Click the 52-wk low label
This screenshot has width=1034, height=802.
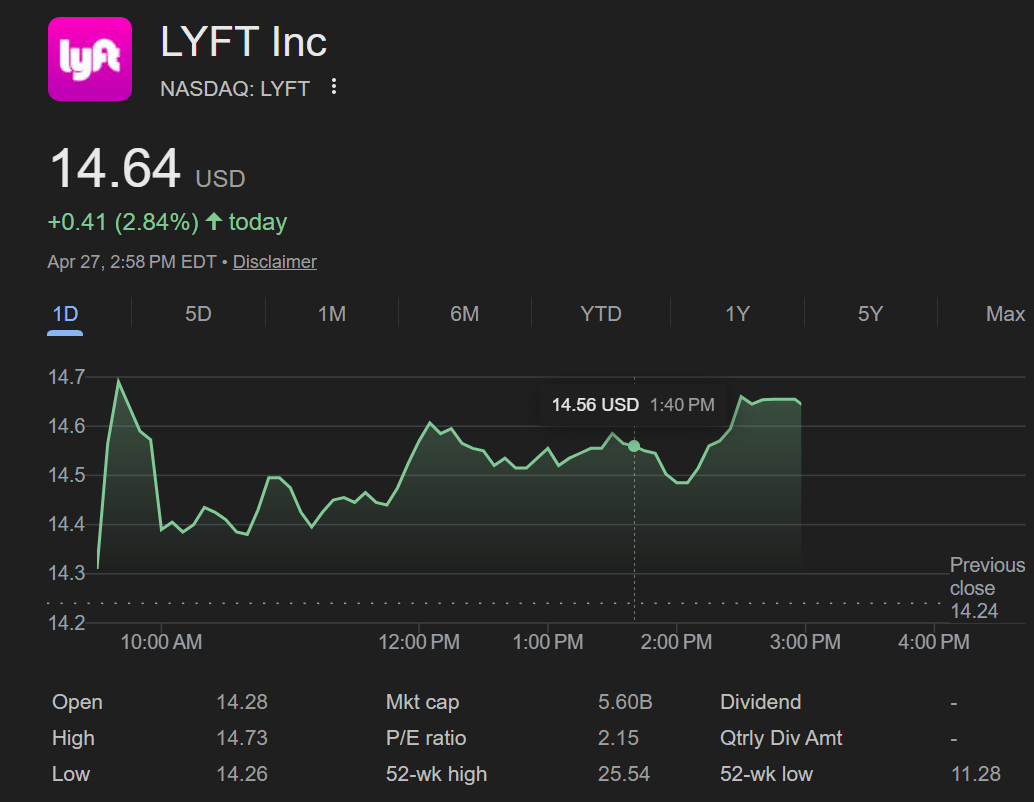[x=766, y=774]
